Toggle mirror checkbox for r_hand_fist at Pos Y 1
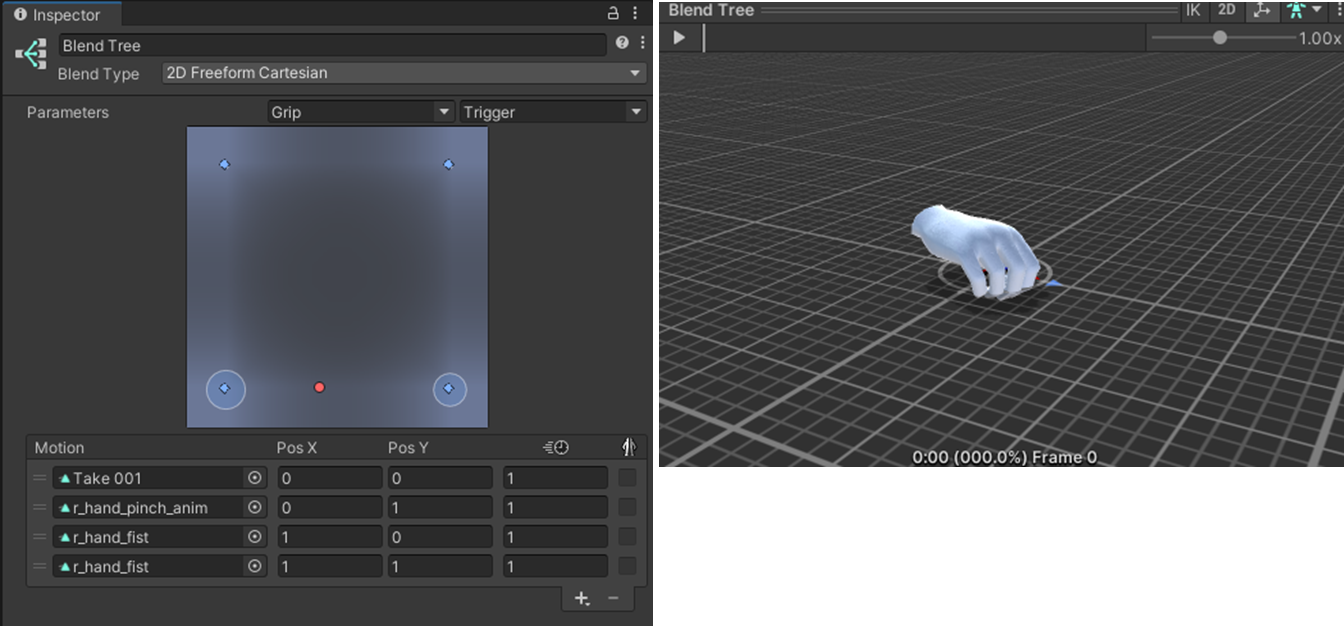This screenshot has width=1344, height=626. [627, 566]
